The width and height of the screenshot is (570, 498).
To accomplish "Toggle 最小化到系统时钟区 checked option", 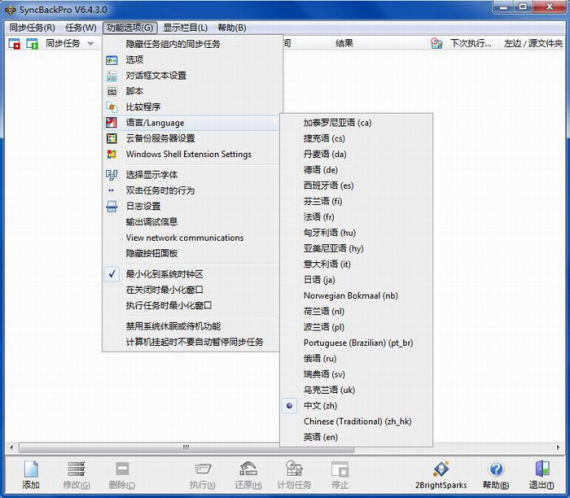I will tap(191, 274).
